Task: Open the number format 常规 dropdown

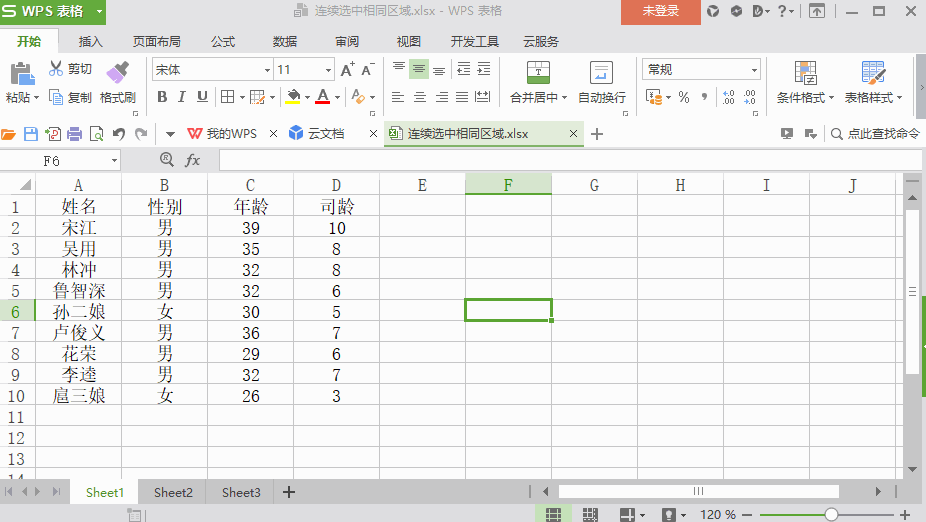Action: tap(754, 70)
